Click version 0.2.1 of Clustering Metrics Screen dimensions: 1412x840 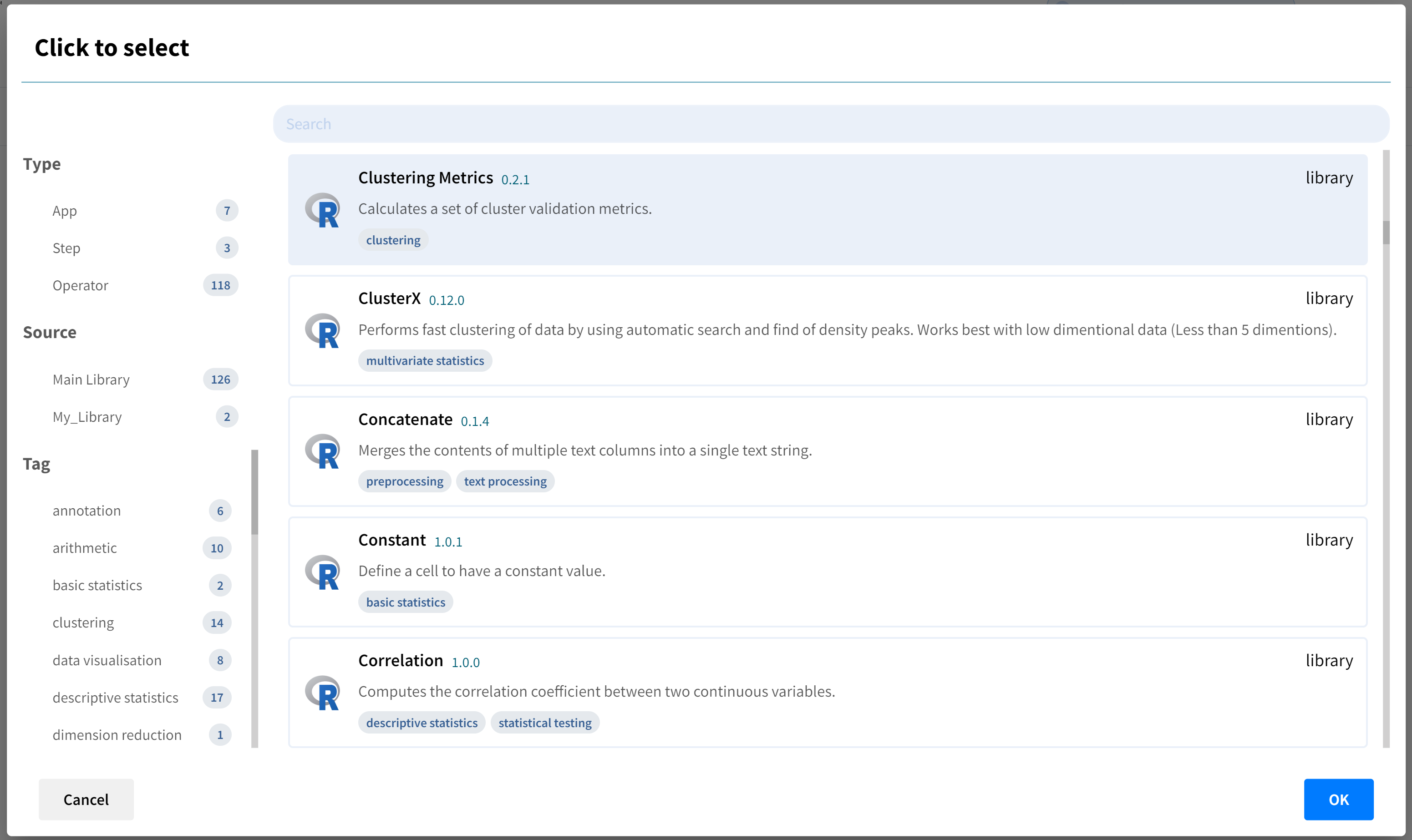515,180
